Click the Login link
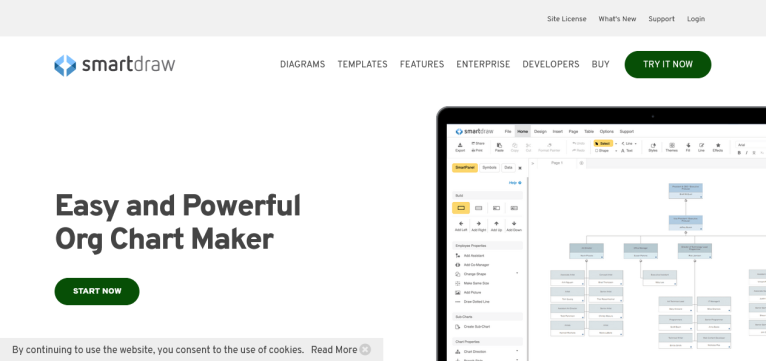 (696, 19)
